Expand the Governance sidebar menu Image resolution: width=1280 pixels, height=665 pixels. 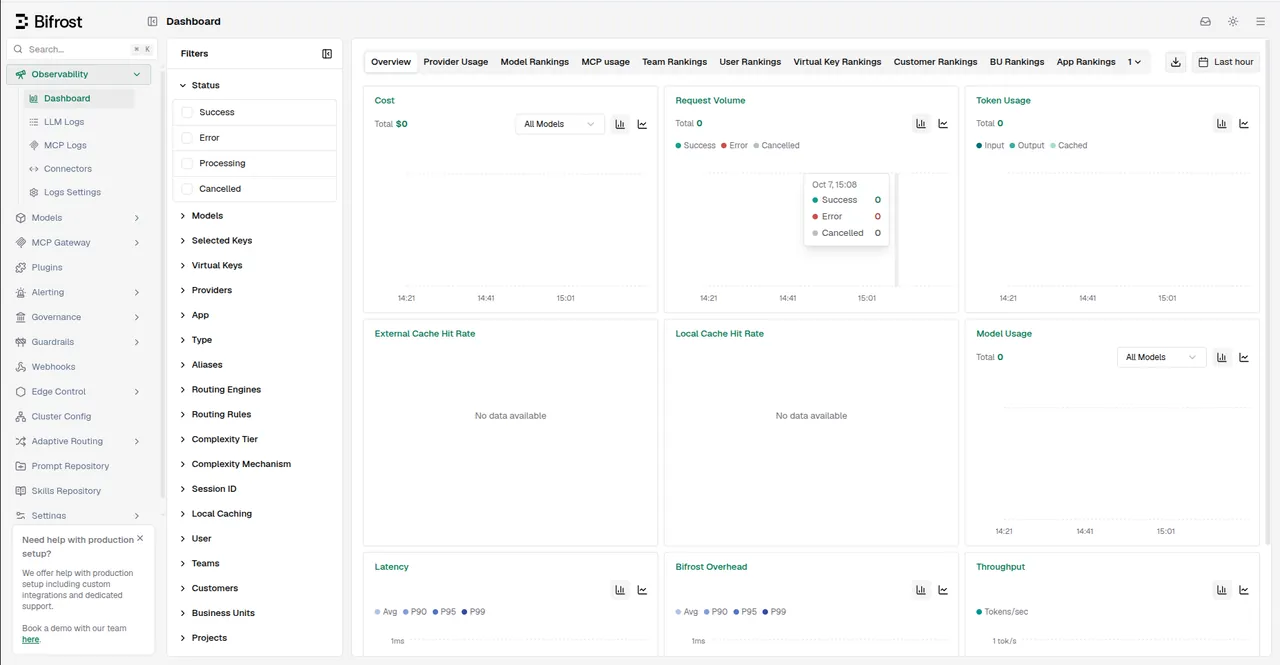pyautogui.click(x=79, y=317)
